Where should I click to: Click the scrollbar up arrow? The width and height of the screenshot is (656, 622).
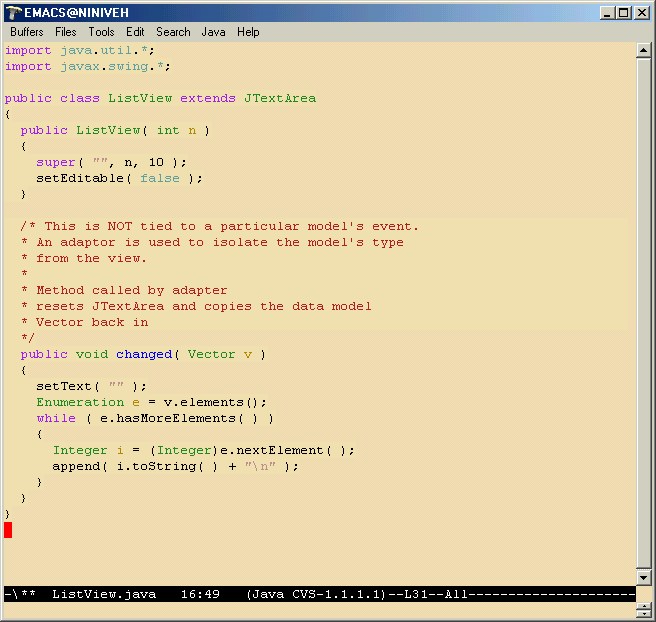coord(644,49)
